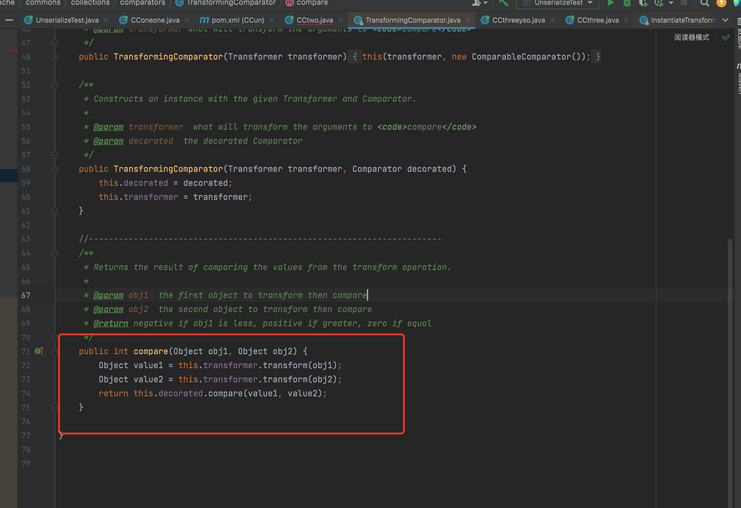Collapse the Javadoc fold at line 52

(55, 85)
